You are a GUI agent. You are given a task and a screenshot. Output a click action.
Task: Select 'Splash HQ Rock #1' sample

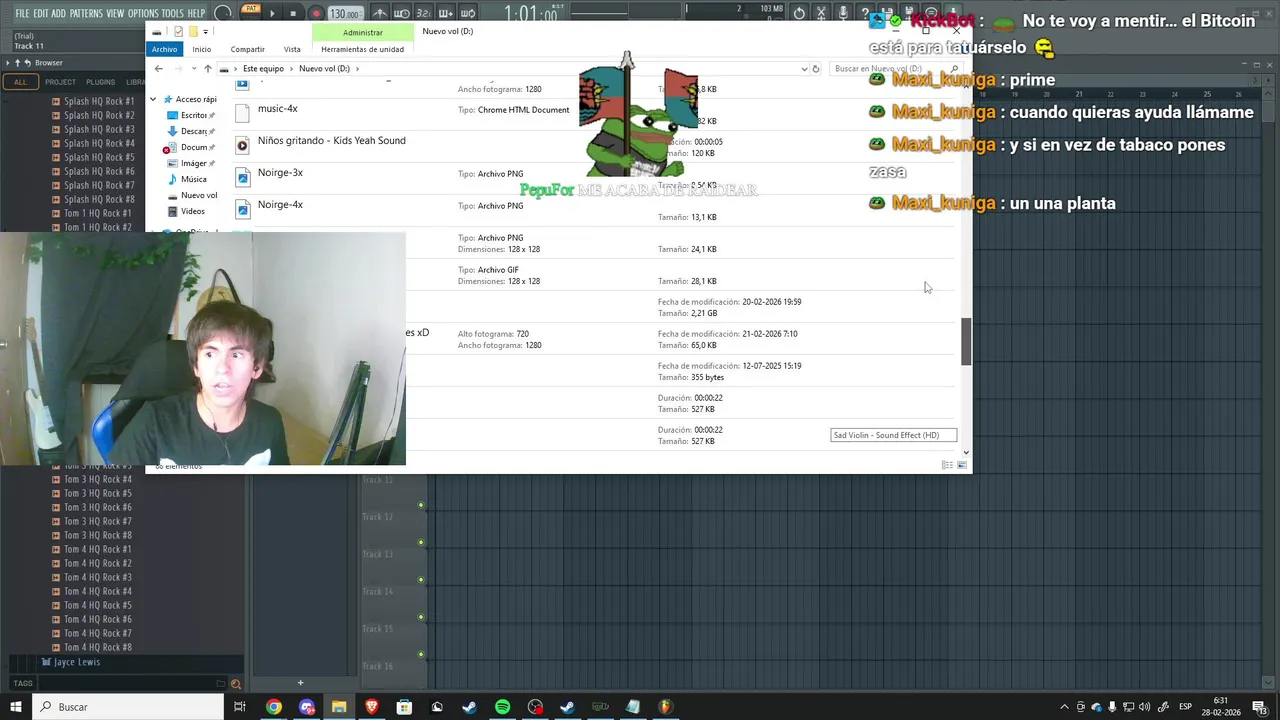[99, 101]
